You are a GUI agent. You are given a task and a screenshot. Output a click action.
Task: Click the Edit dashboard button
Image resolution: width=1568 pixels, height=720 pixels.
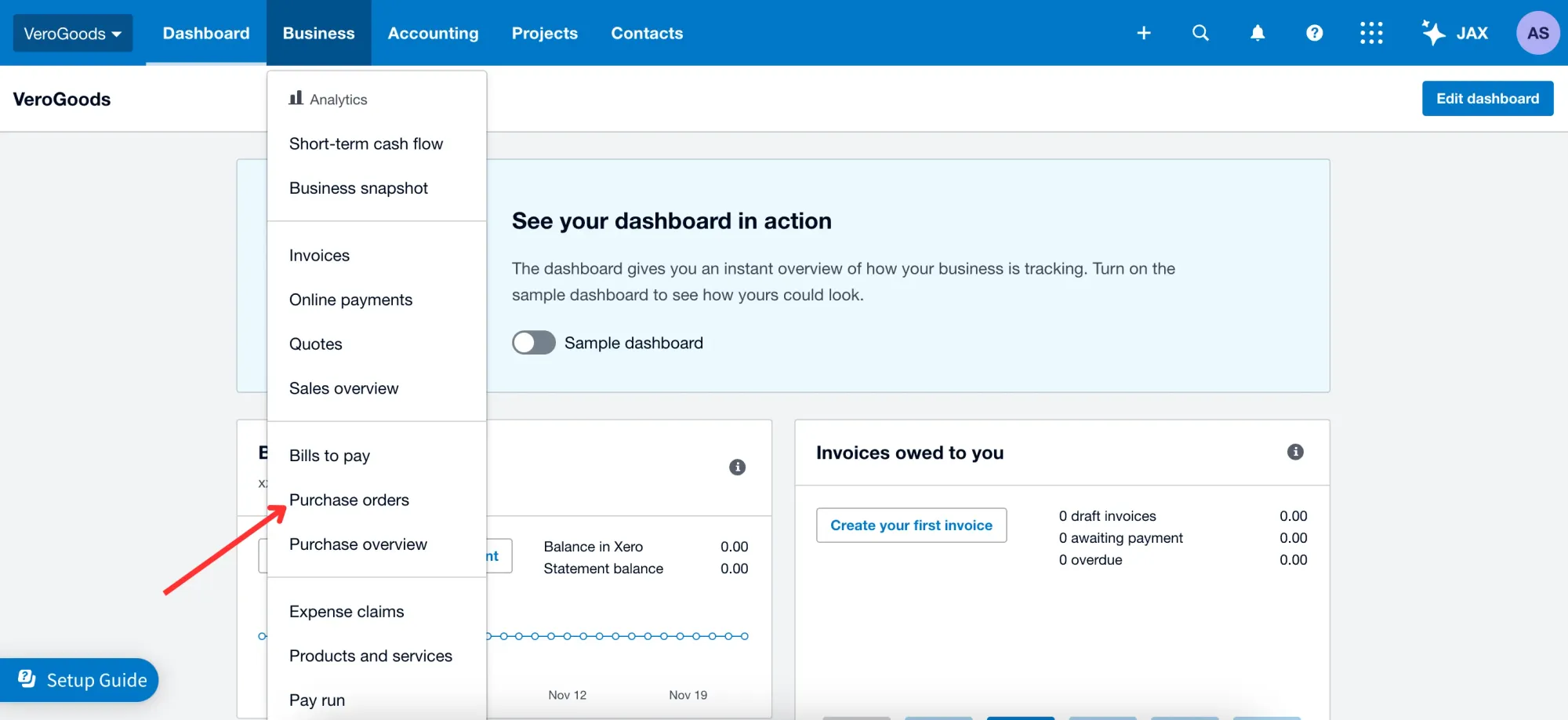1487,99
